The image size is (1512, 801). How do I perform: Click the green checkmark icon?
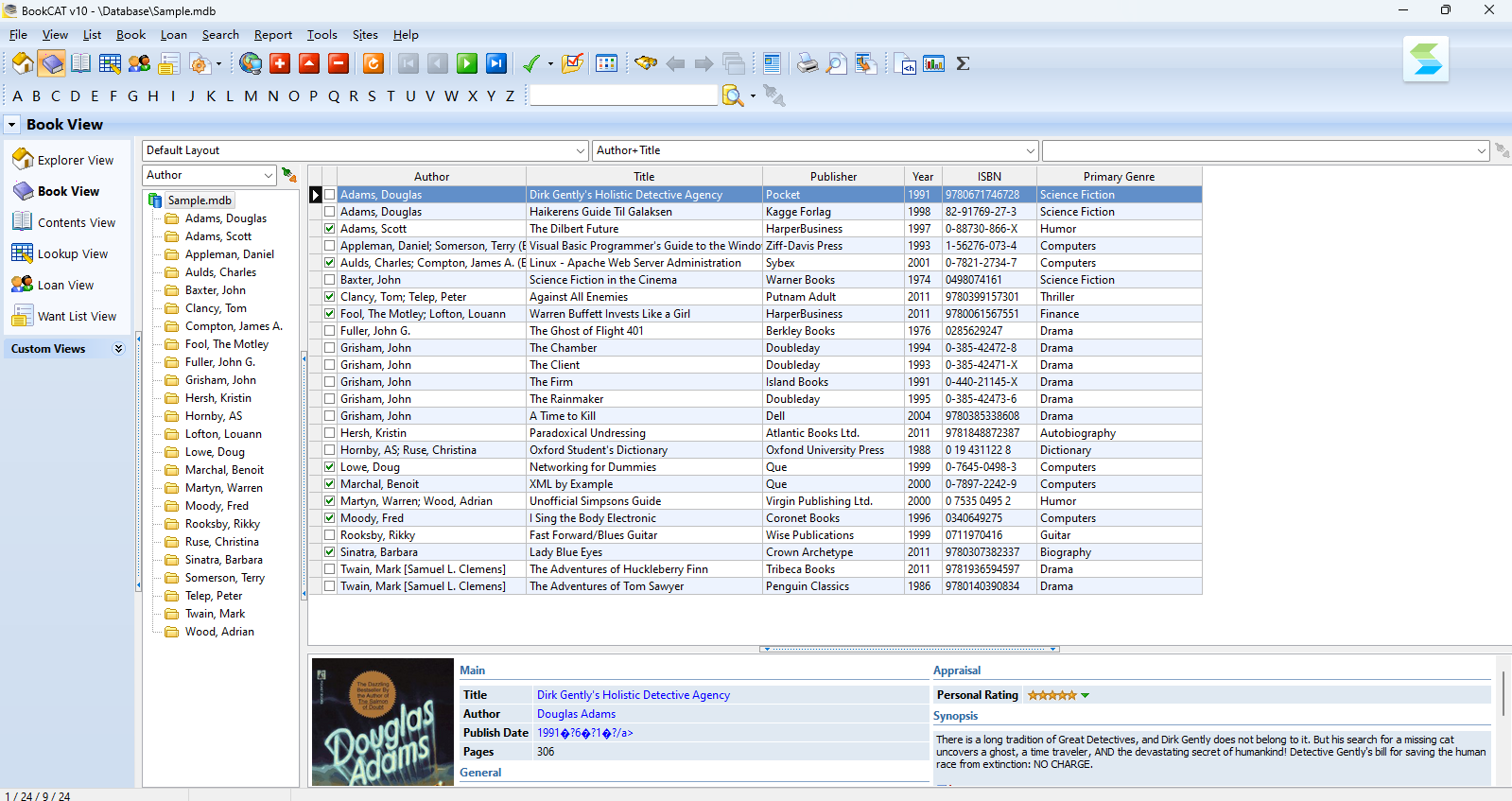531,63
